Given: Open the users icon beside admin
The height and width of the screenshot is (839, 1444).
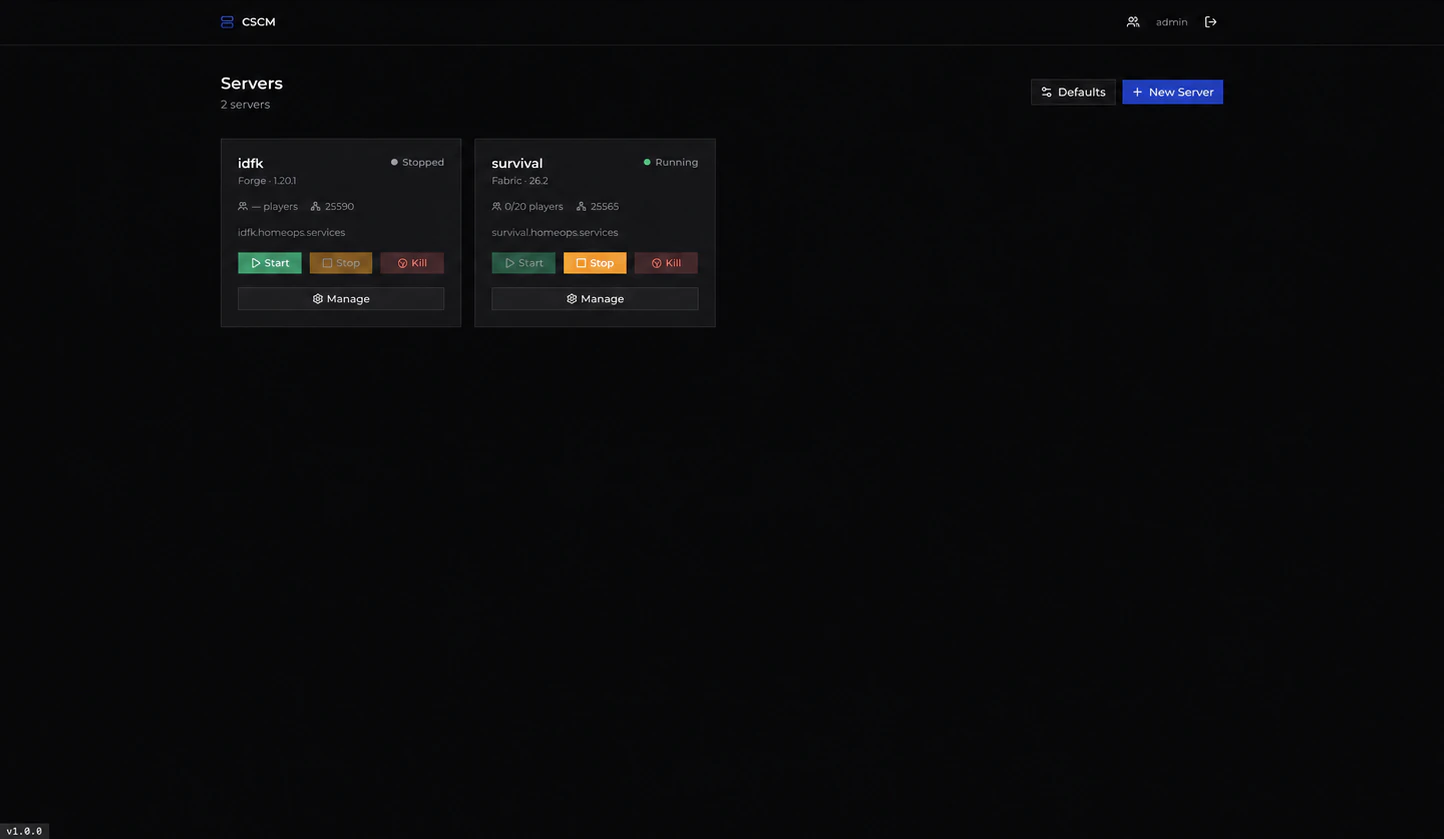Looking at the screenshot, I should pyautogui.click(x=1133, y=22).
